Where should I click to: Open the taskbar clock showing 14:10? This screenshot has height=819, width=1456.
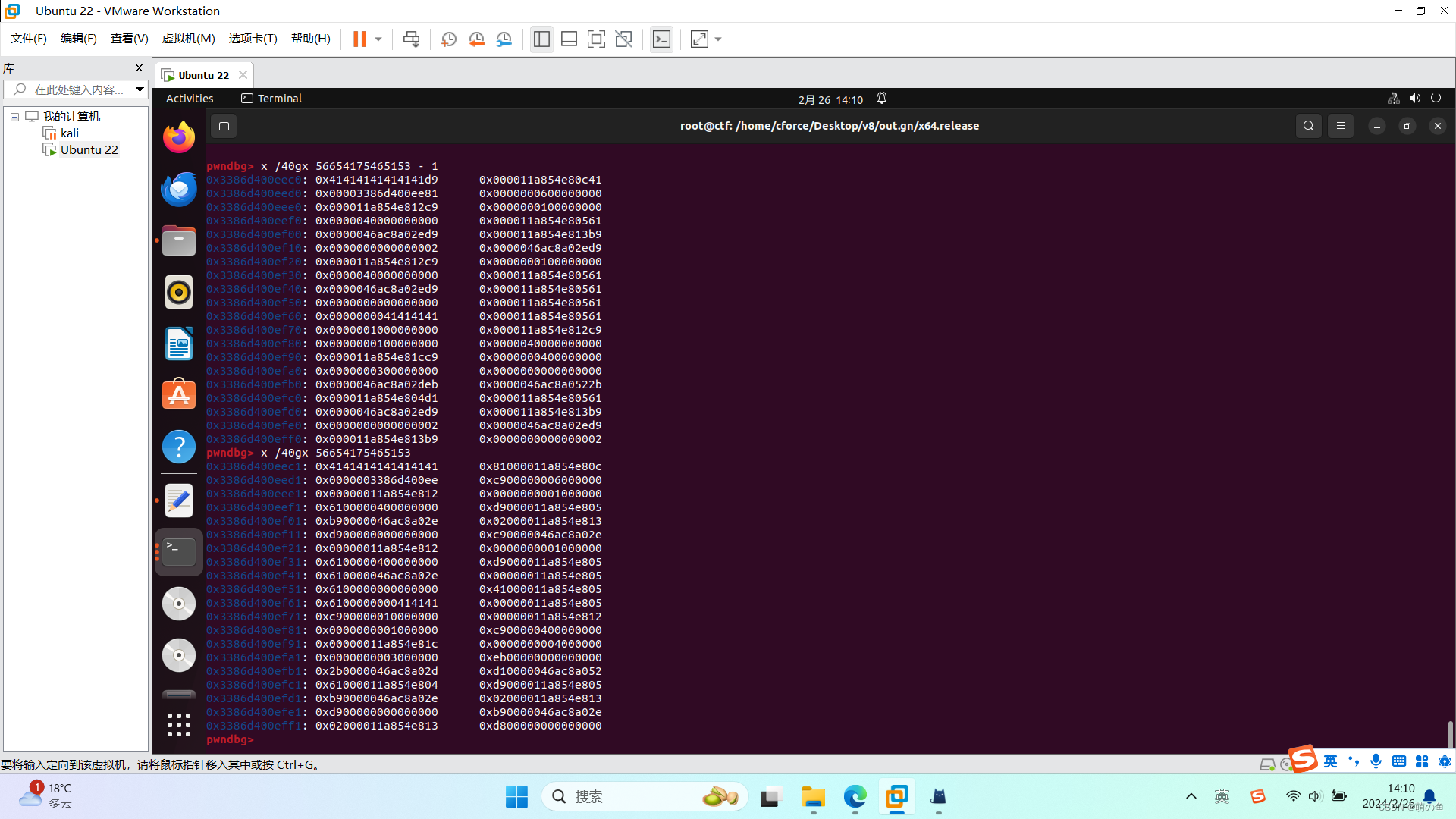point(1389,796)
